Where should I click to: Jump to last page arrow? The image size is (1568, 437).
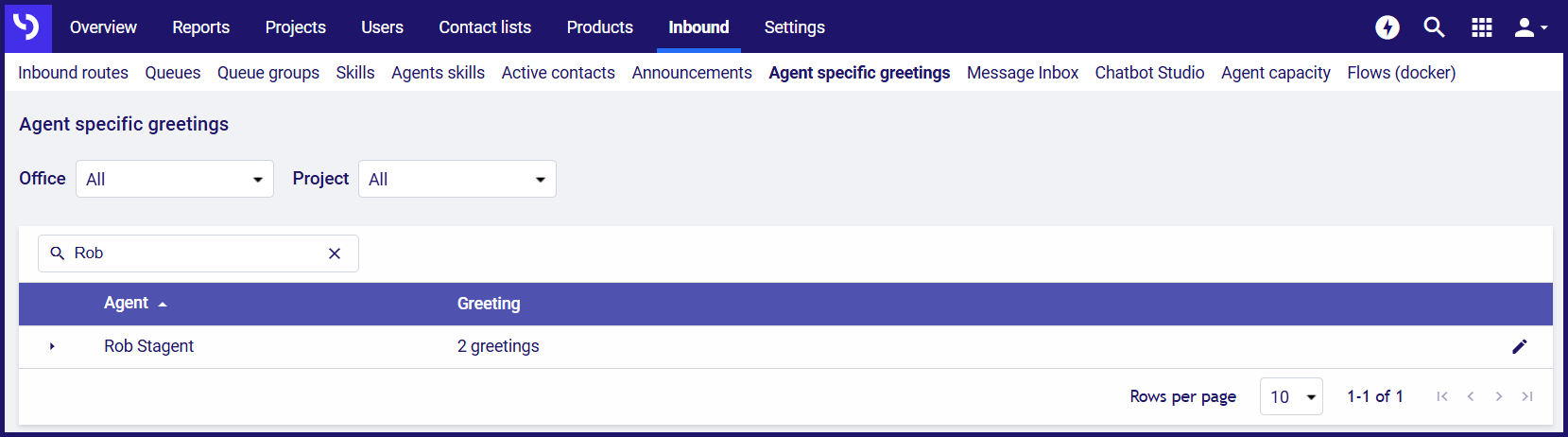coord(1527,396)
